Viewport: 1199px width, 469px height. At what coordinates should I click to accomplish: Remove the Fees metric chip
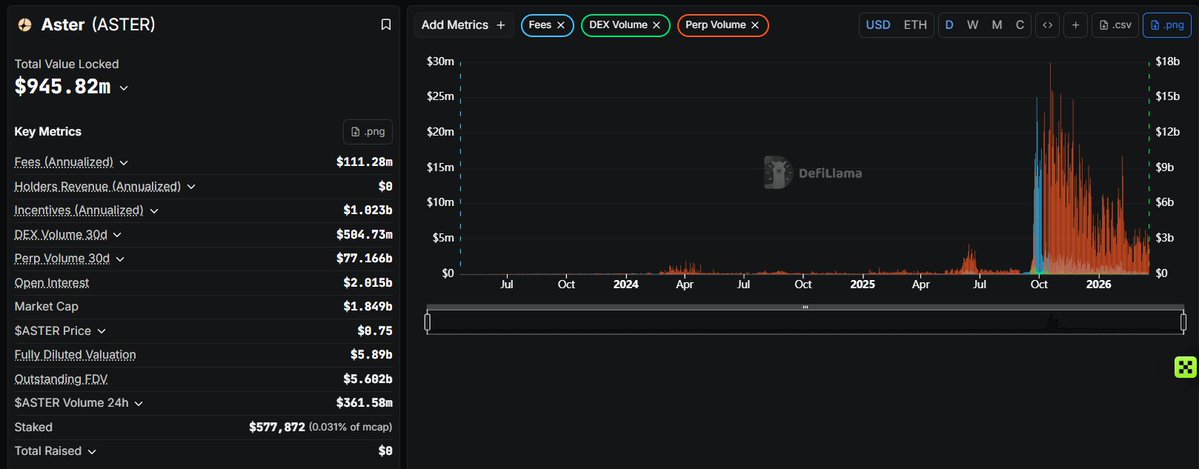[561, 25]
